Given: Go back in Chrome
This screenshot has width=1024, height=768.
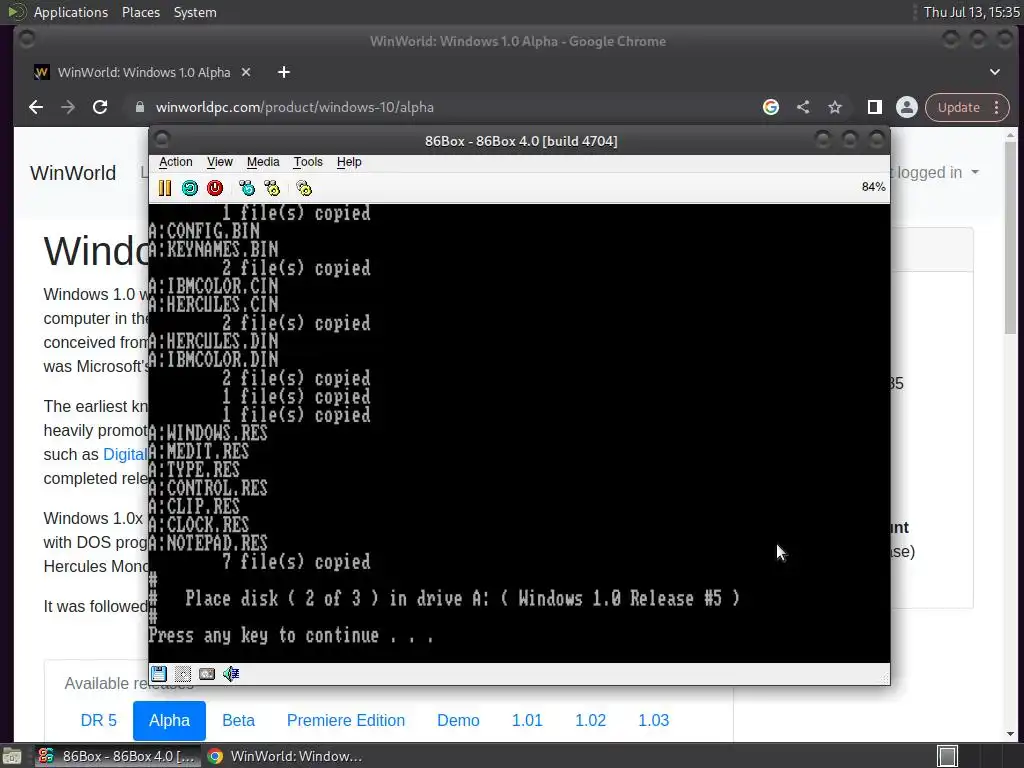Looking at the screenshot, I should [36, 107].
